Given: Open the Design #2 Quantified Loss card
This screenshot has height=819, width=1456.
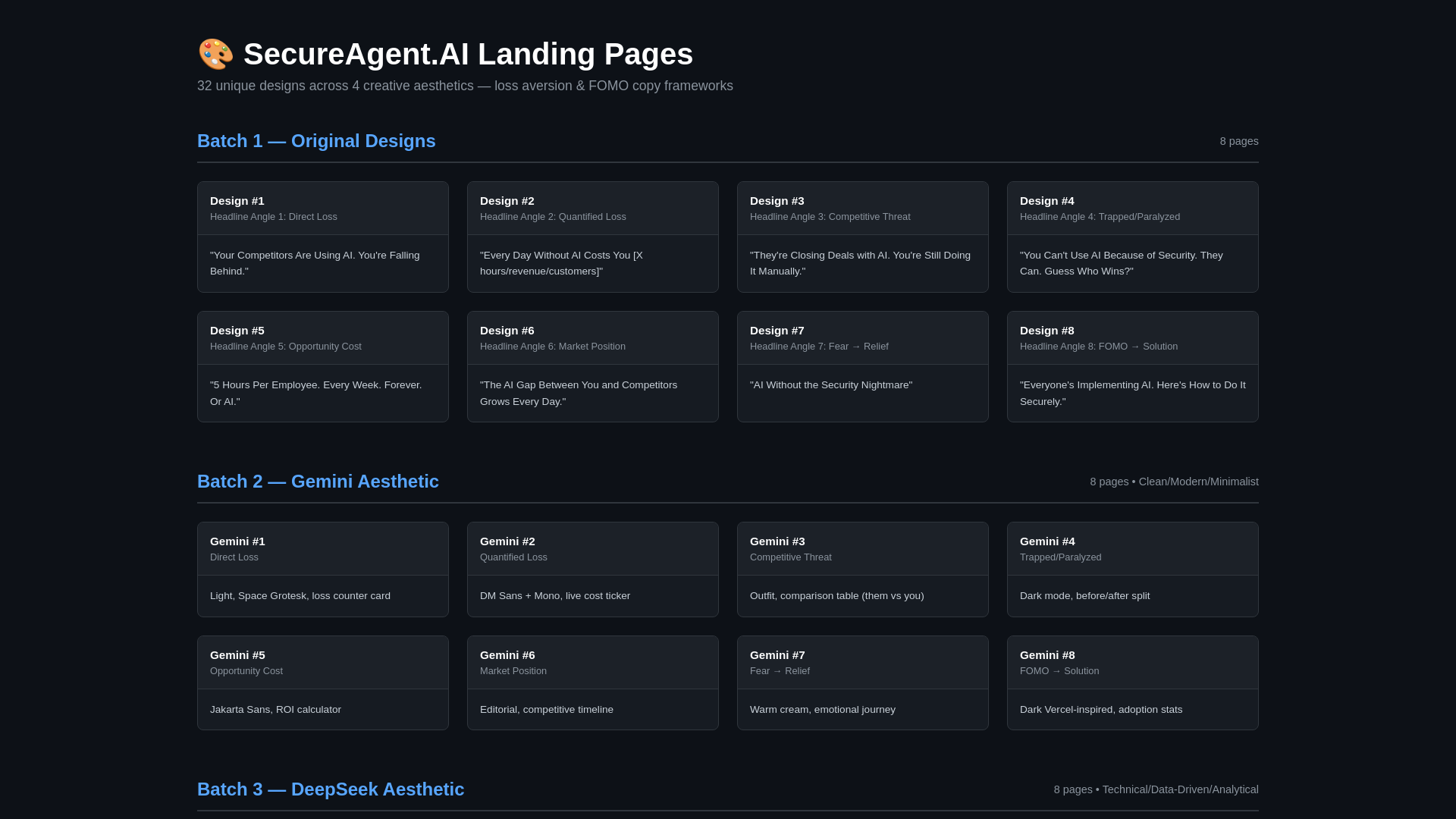Looking at the screenshot, I should coord(592,237).
